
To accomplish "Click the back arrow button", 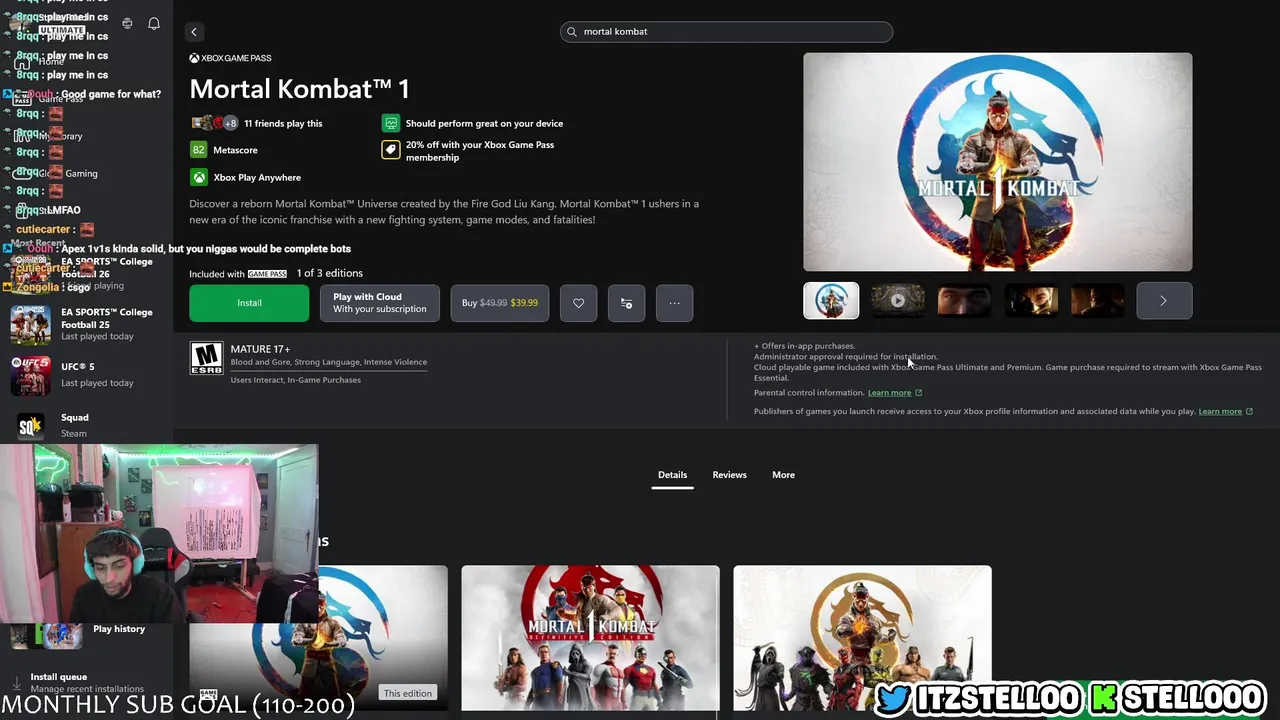I will [x=194, y=32].
